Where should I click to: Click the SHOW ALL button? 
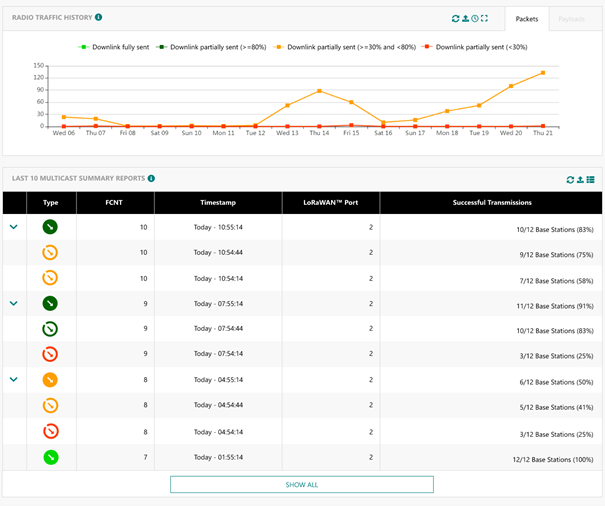(x=301, y=484)
